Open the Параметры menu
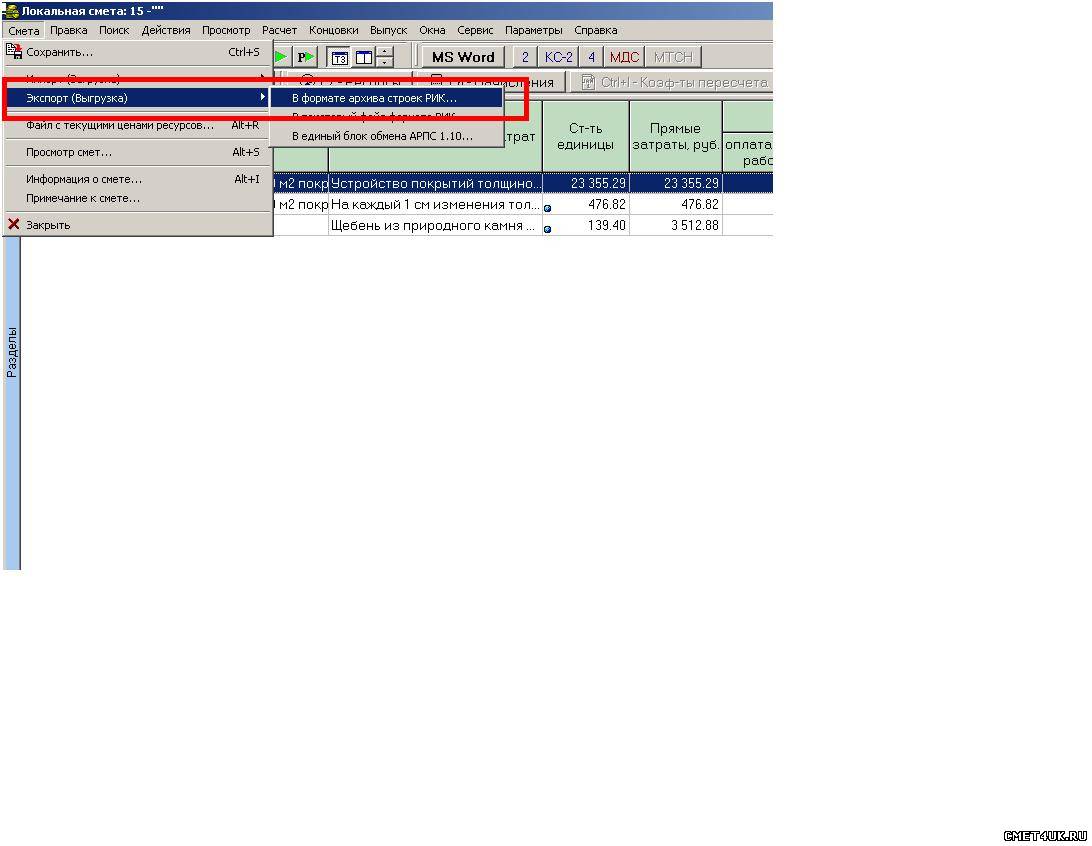 (x=533, y=30)
